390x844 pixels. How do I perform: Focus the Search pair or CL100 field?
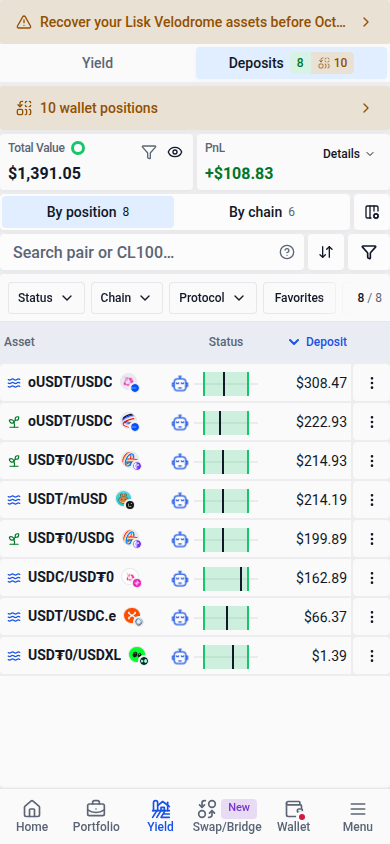(x=152, y=252)
